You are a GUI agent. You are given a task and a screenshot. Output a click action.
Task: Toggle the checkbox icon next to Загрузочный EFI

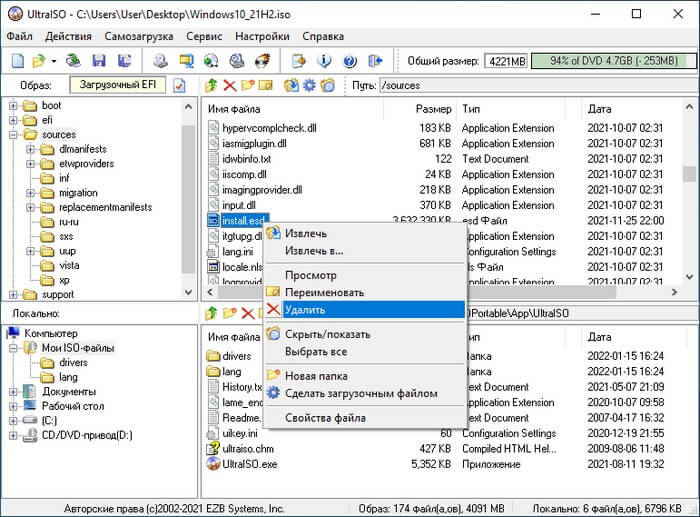(180, 86)
